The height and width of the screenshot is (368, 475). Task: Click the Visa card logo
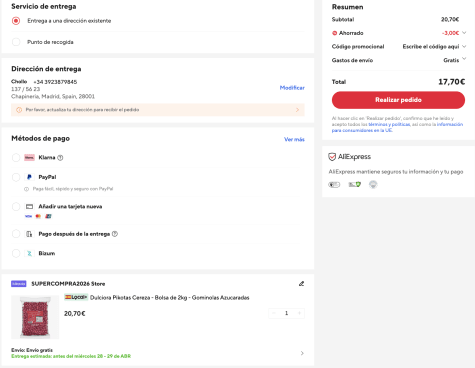tap(28, 216)
